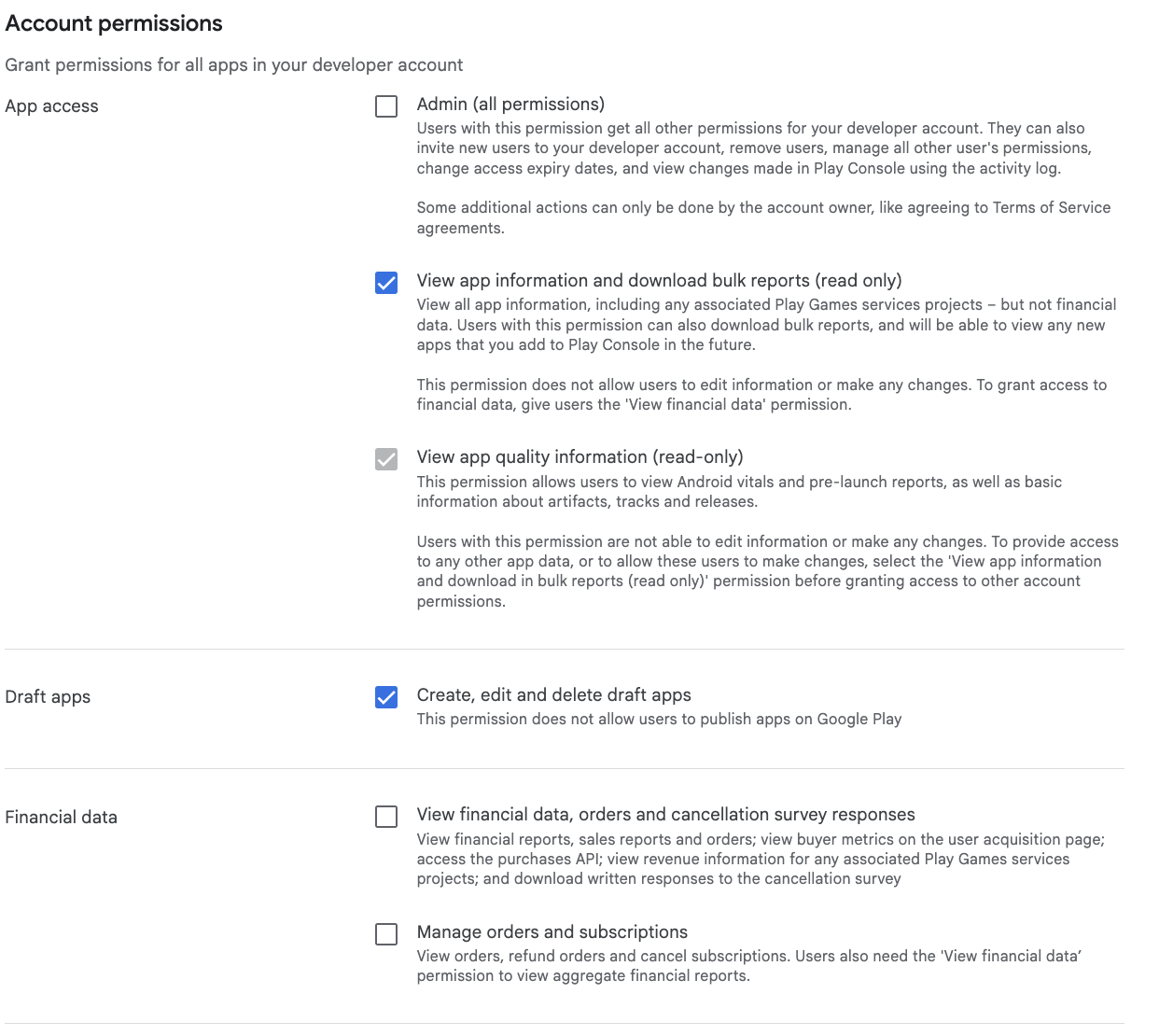
Task: Select the View app quality information (read-only) title
Action: [579, 456]
